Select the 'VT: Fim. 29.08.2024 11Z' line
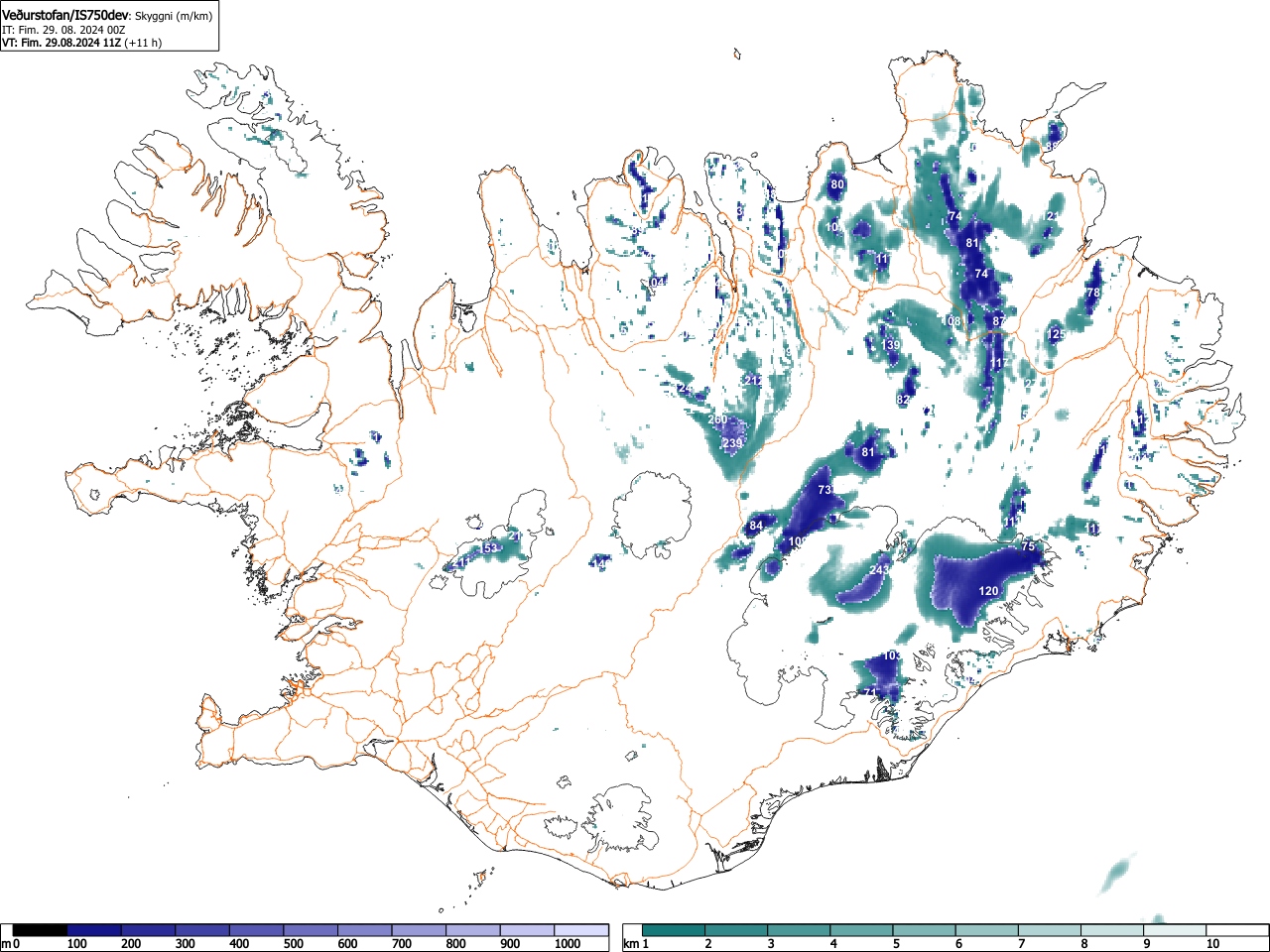Image resolution: width=1270 pixels, height=952 pixels. pos(62,43)
